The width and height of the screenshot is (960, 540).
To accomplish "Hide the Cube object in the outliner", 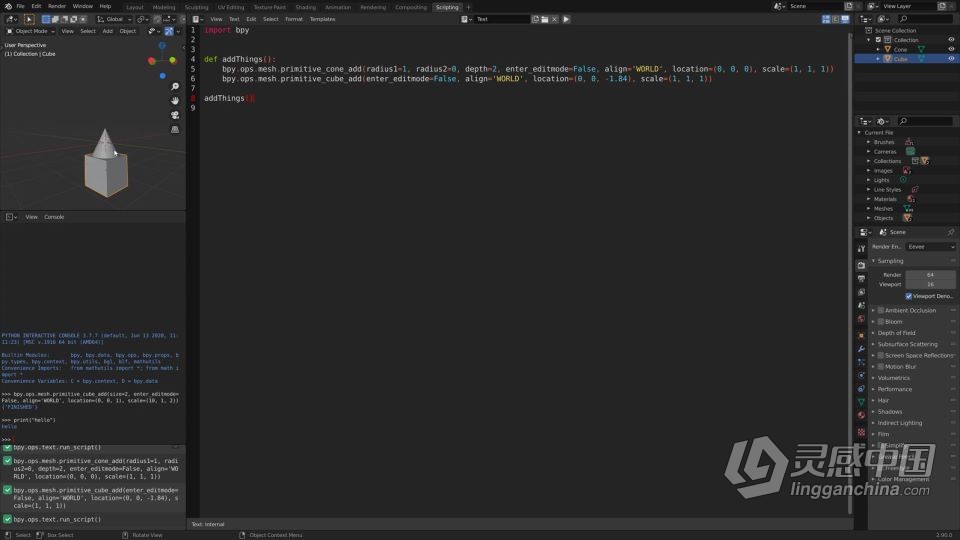I will [951, 59].
